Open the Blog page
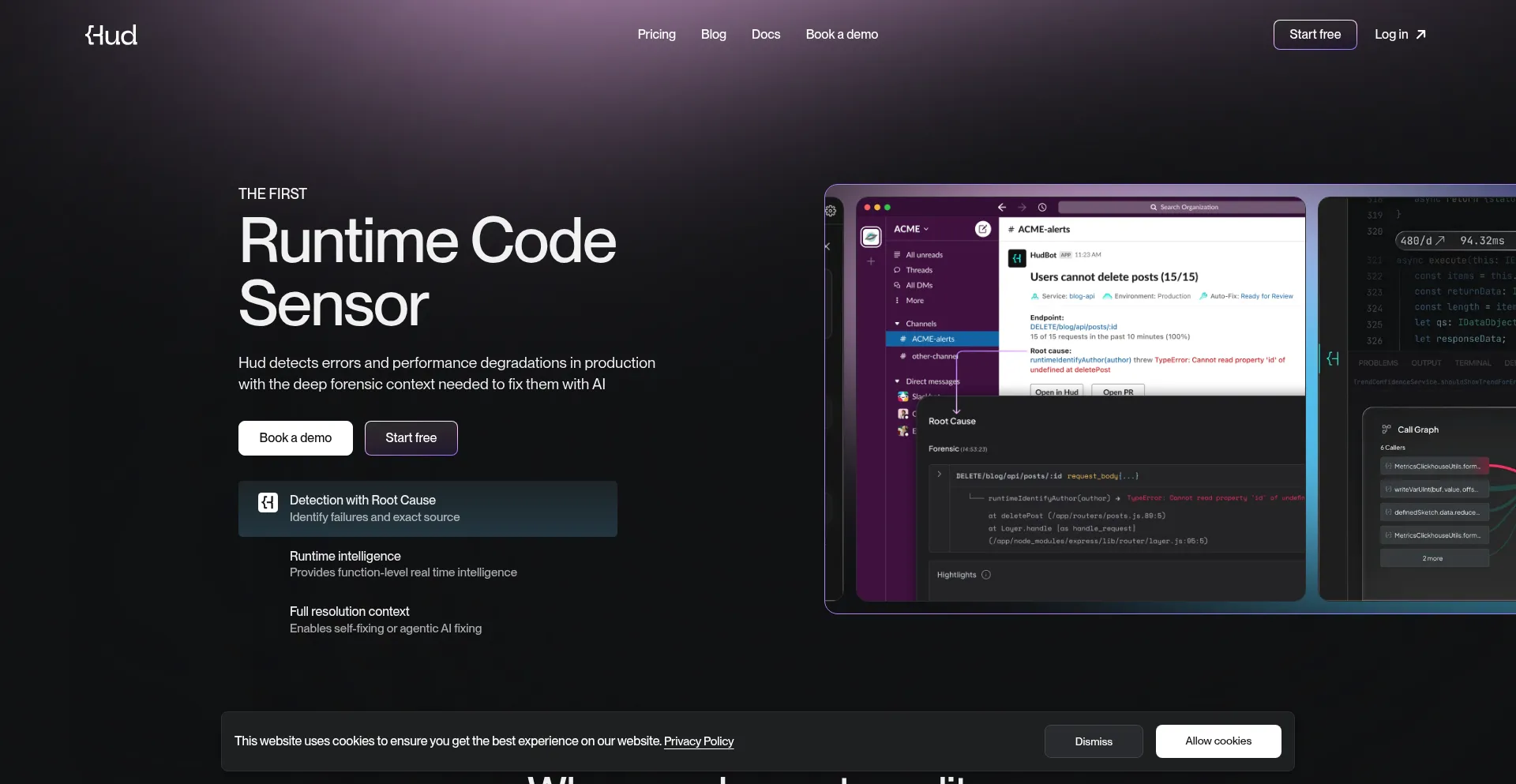 [713, 35]
